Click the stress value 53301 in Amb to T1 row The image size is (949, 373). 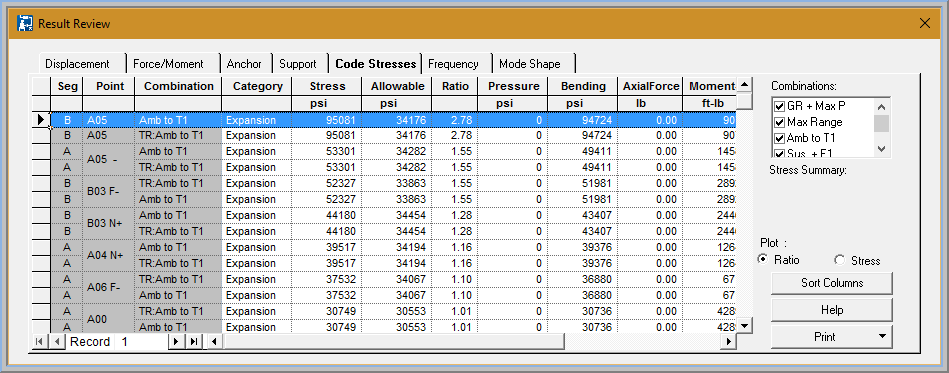(x=327, y=151)
